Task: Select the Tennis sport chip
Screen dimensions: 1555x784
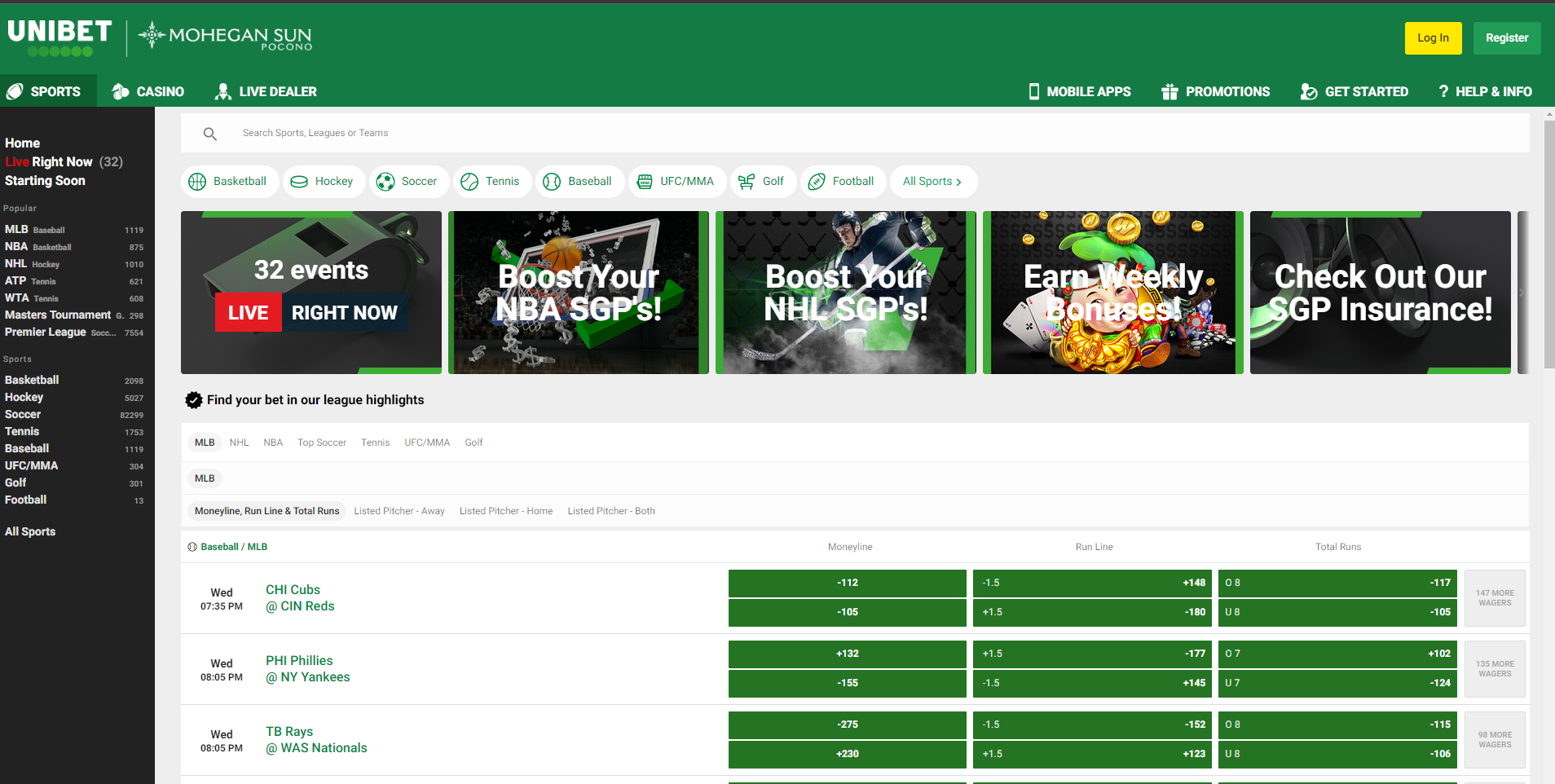Action: click(491, 182)
